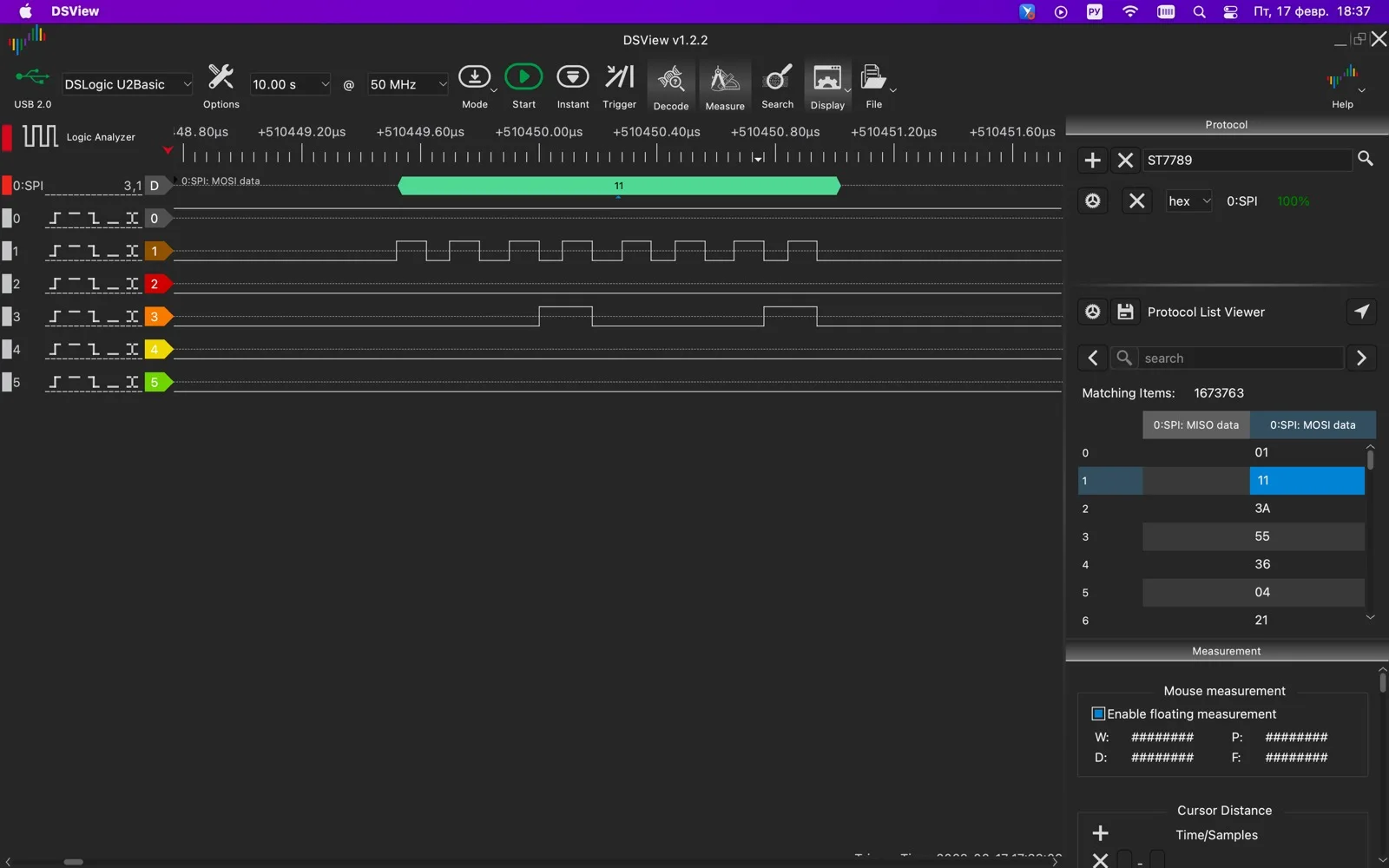This screenshot has height=868, width=1389.
Task: Click the navigate arrow in Protocol List Viewer
Action: point(1361,312)
